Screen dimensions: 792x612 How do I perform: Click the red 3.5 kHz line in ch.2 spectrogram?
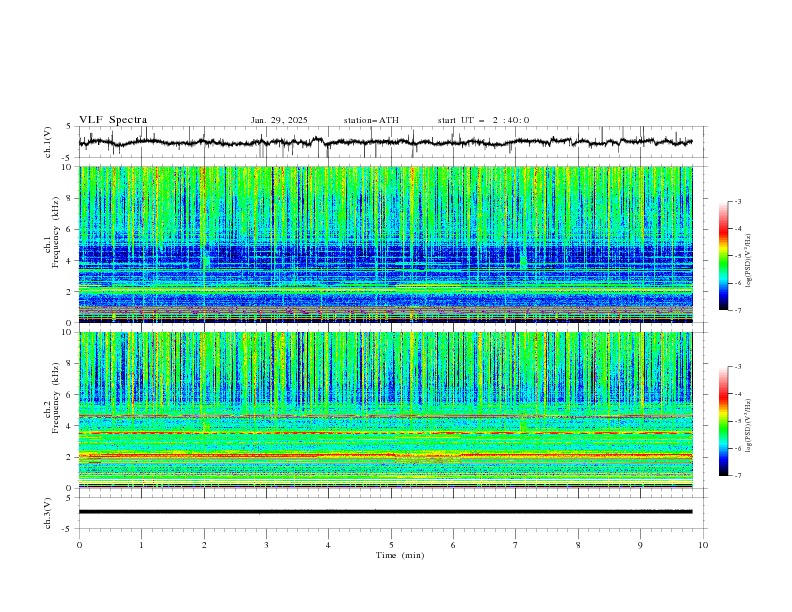coord(386,433)
